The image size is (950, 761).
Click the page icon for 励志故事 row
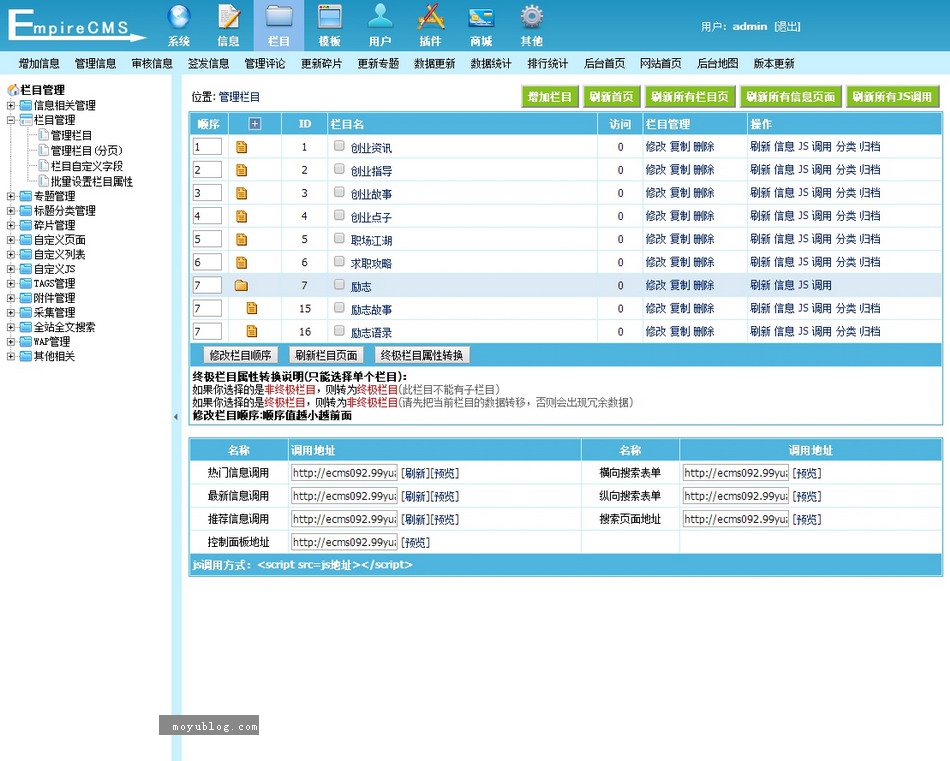252,308
